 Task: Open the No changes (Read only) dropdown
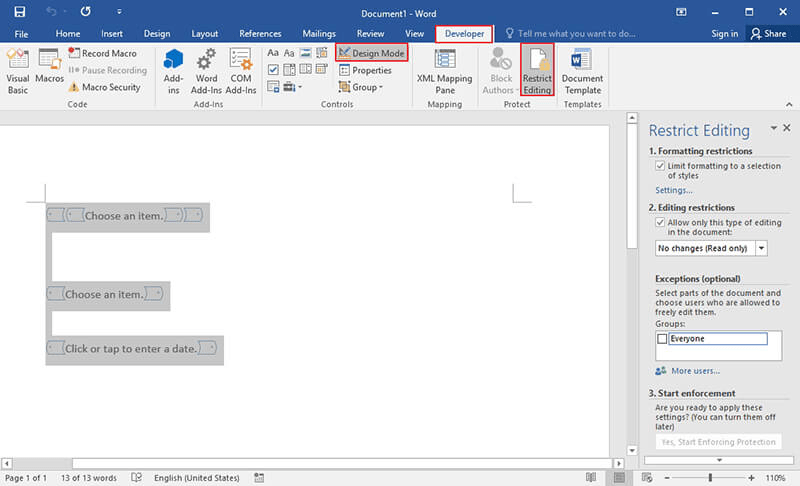click(x=761, y=248)
